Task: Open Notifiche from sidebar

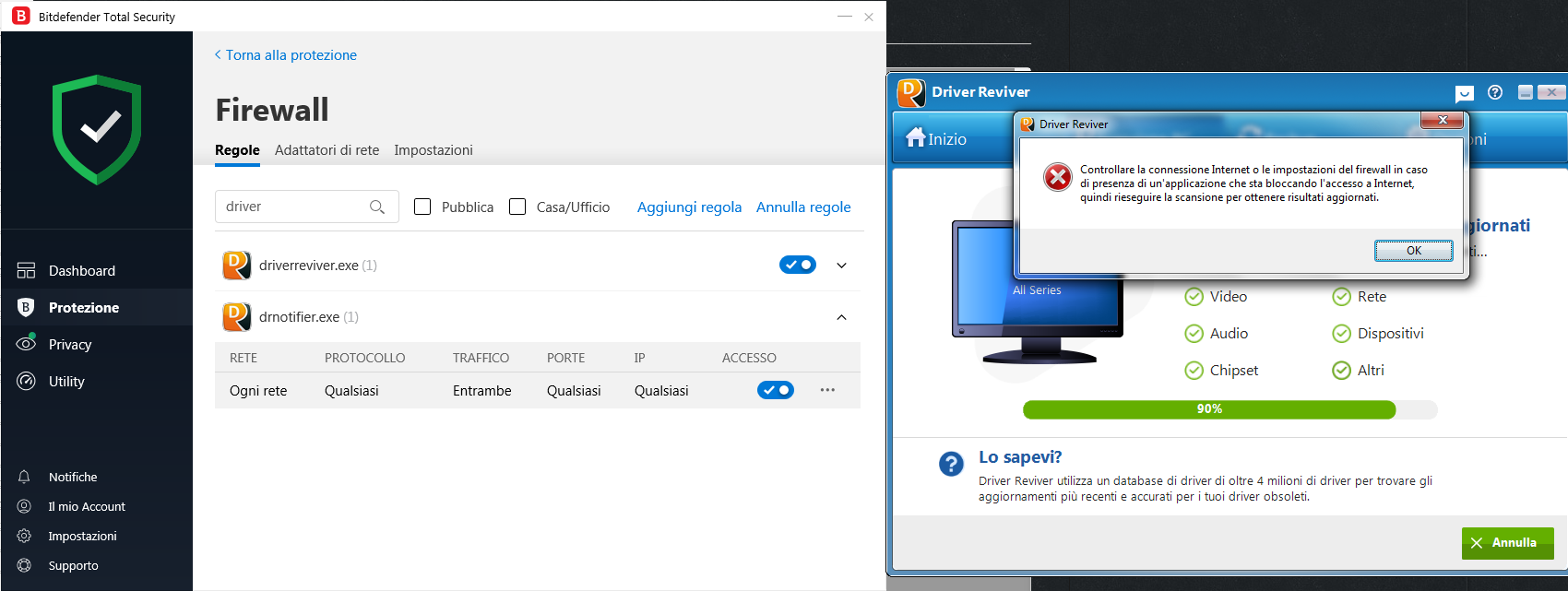Action: pyautogui.click(x=73, y=477)
